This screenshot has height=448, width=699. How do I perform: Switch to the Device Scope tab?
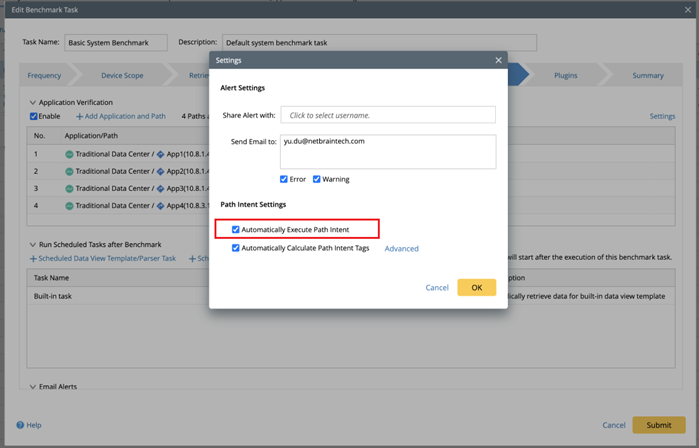tap(122, 76)
